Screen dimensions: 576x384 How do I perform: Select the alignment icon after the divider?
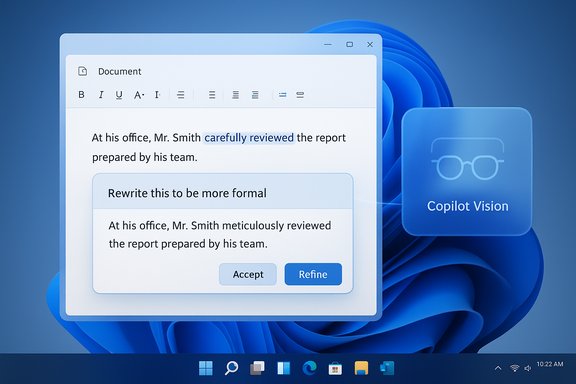[x=212, y=94]
